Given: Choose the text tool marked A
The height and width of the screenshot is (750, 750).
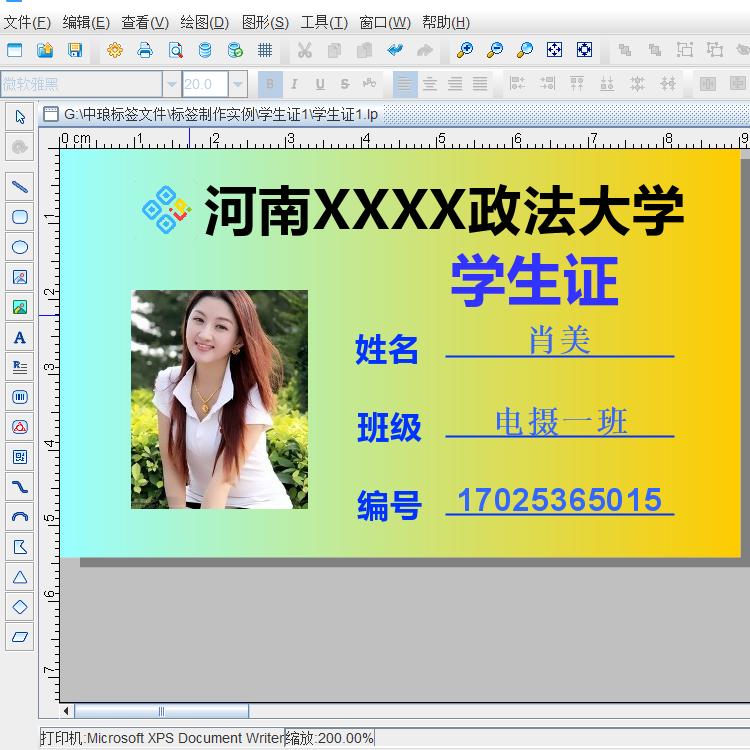Looking at the screenshot, I should pyautogui.click(x=19, y=338).
